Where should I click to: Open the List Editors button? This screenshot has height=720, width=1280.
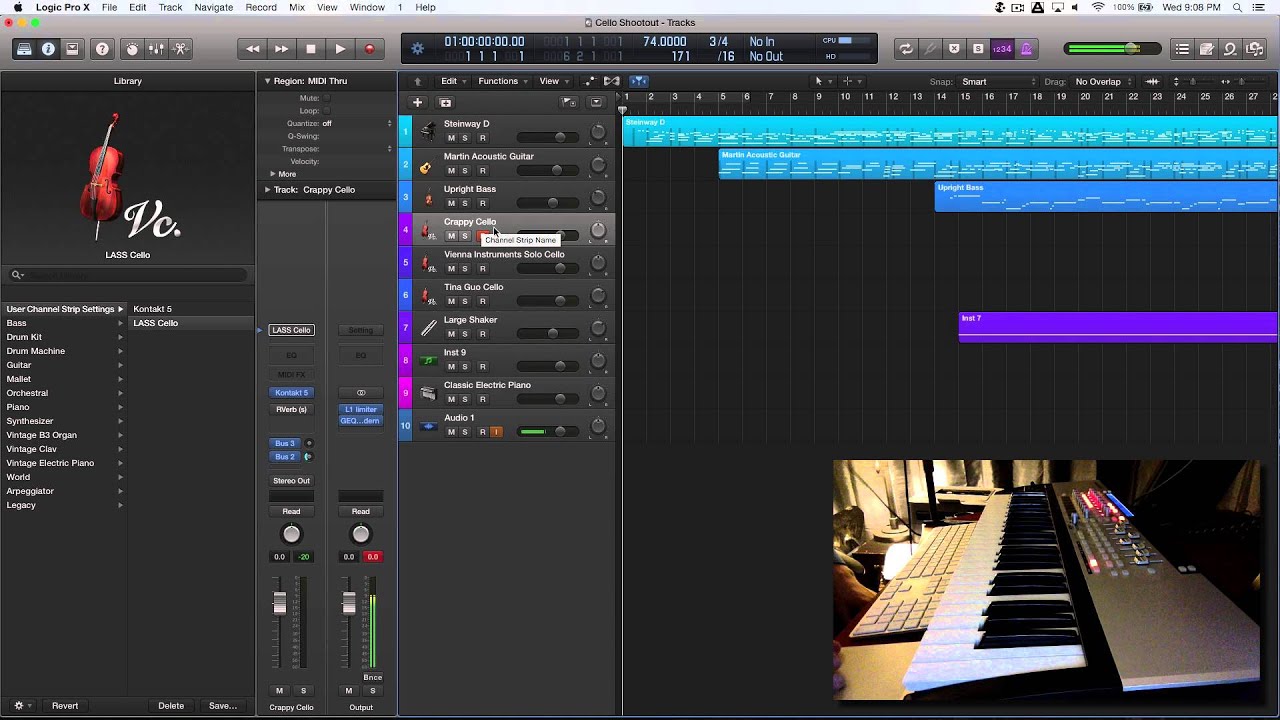1183,49
